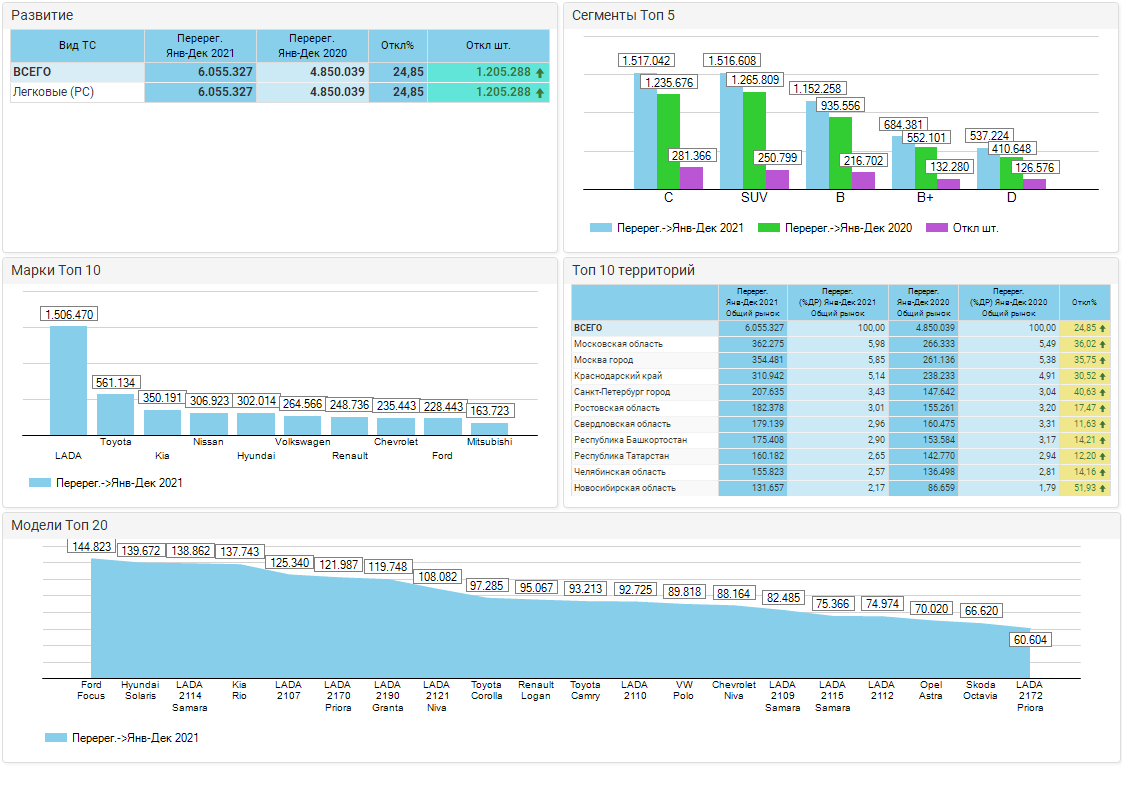Click the growth arrow for Свердловская область
1122x793 pixels.
click(1103, 424)
